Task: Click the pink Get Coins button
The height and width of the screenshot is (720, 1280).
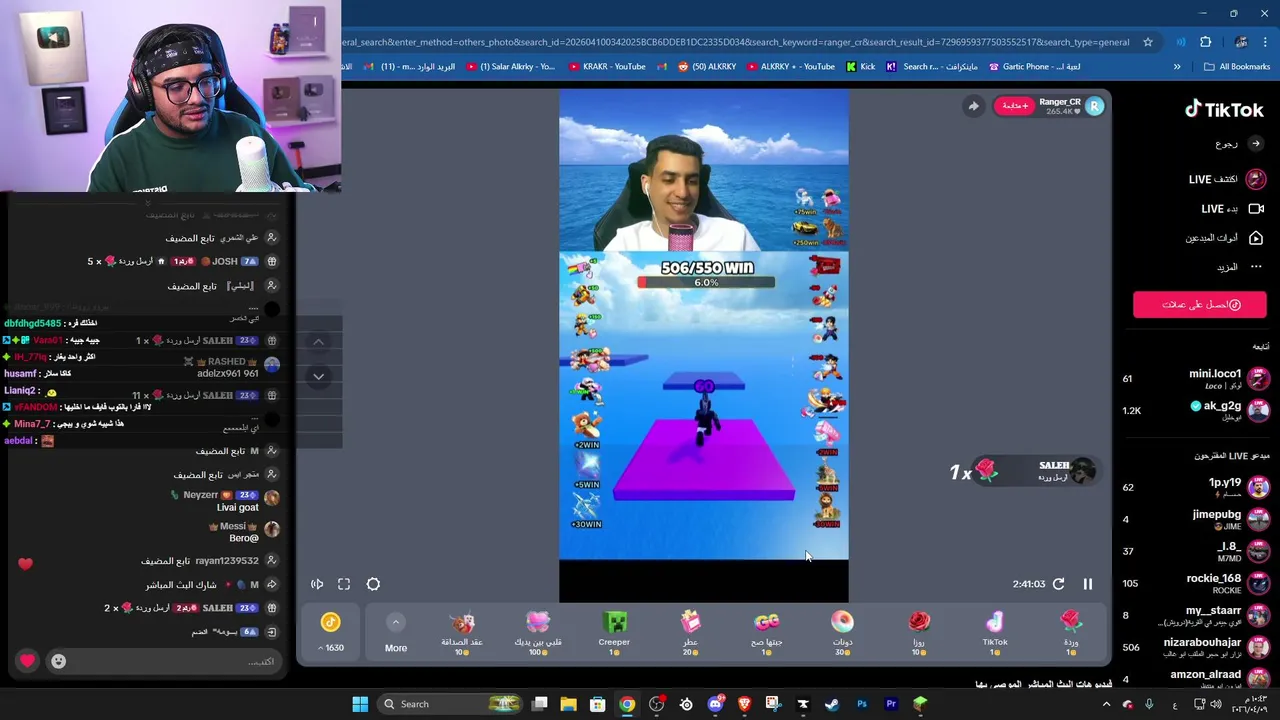Action: 1199,305
